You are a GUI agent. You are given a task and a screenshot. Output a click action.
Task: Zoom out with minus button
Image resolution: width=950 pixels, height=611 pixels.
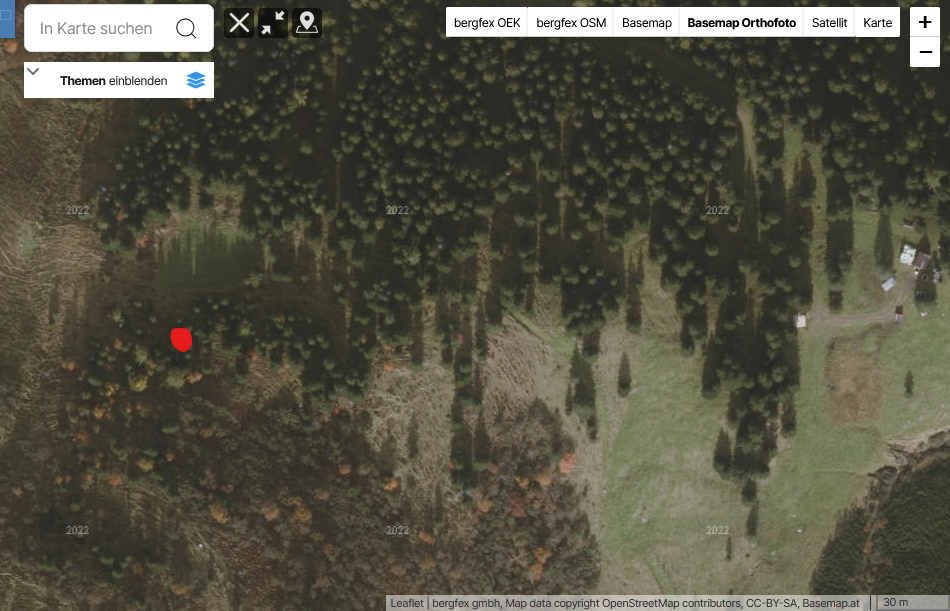925,52
